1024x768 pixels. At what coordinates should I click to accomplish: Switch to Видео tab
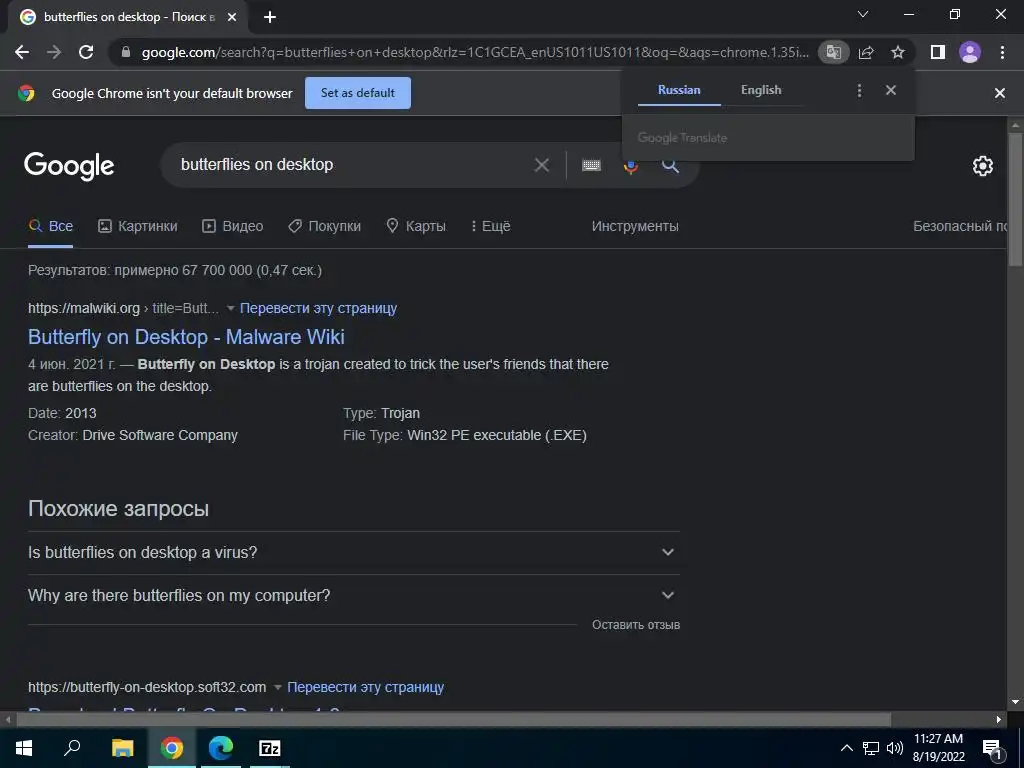pos(232,226)
